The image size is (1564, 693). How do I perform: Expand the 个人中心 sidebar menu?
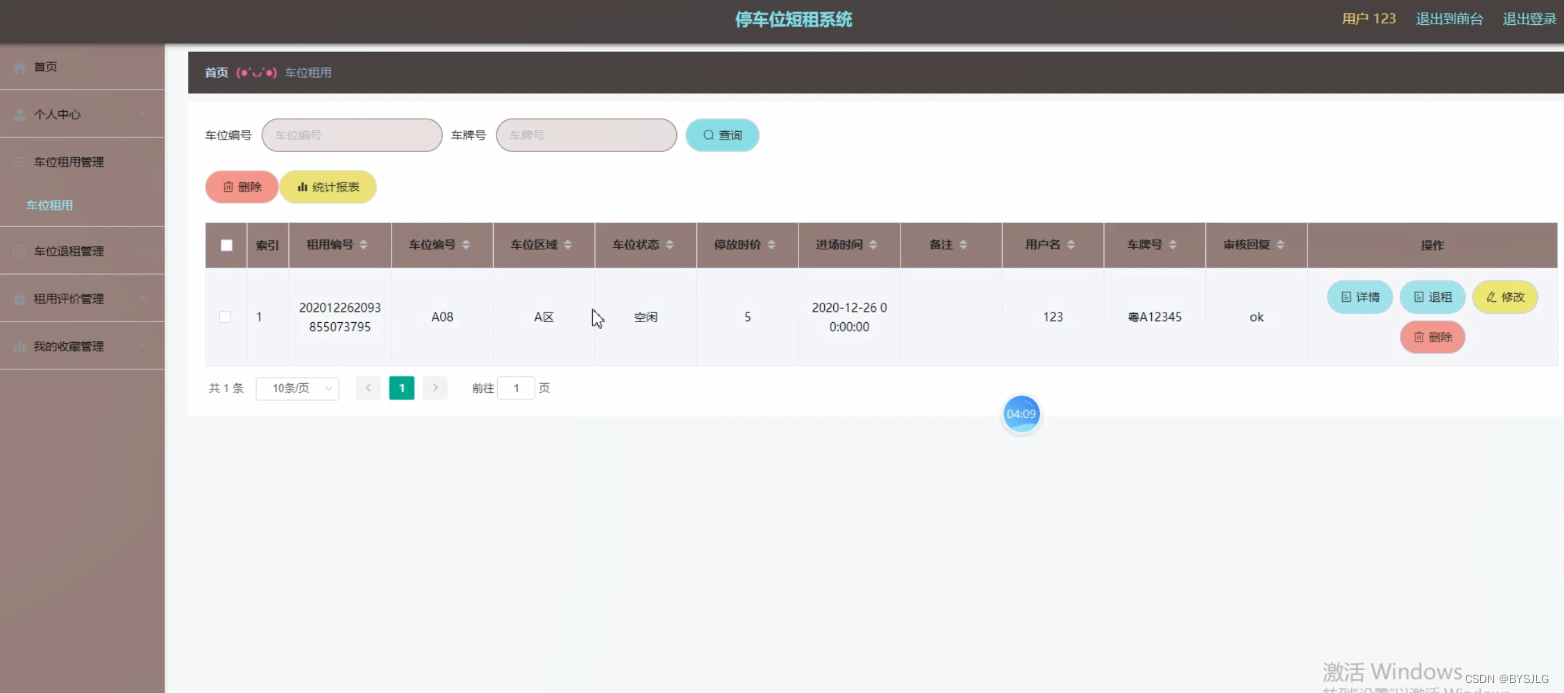[x=82, y=114]
